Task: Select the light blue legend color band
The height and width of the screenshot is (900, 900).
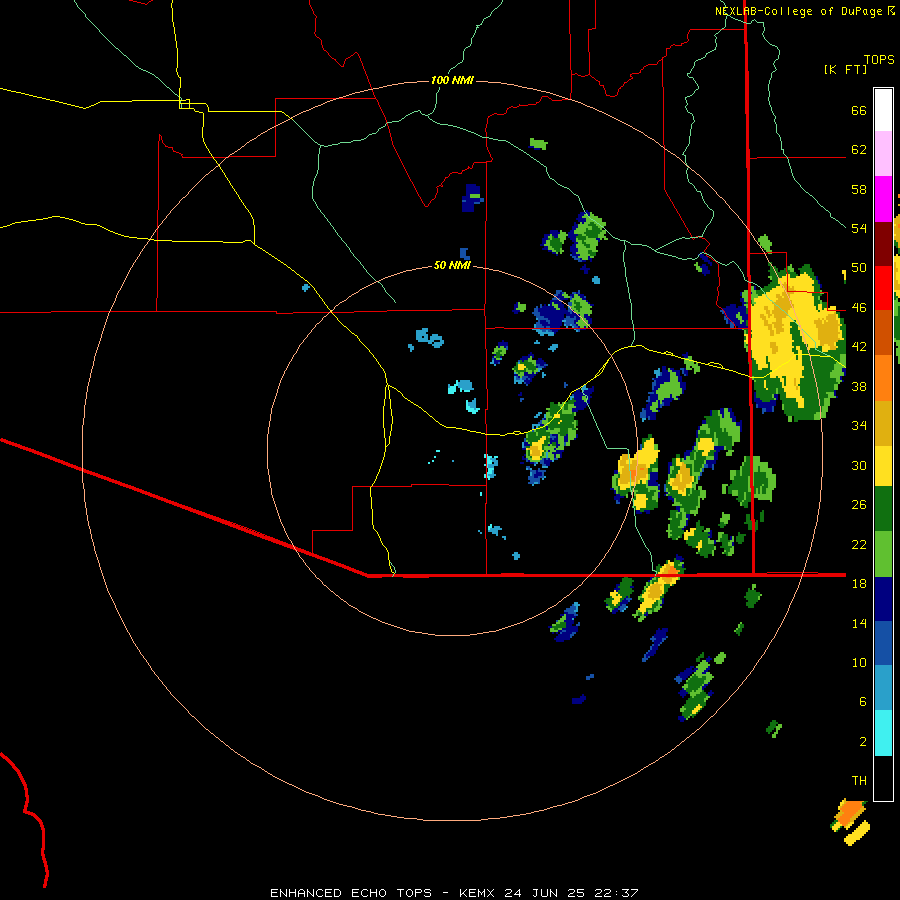Action: [883, 688]
